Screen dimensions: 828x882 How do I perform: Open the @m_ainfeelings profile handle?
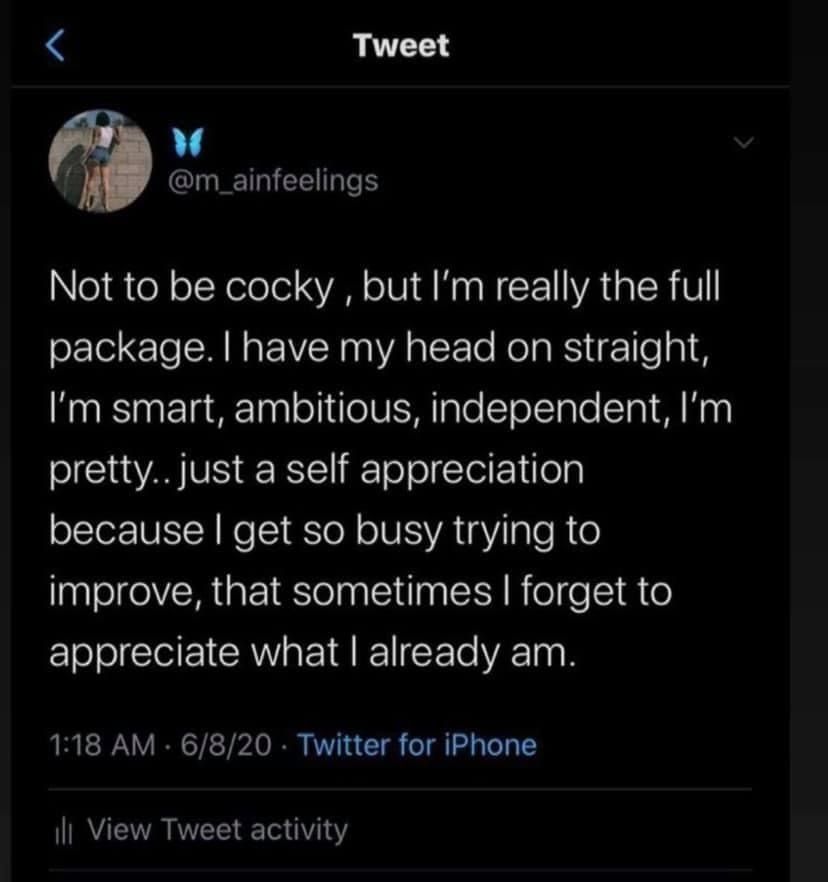pyautogui.click(x=273, y=181)
